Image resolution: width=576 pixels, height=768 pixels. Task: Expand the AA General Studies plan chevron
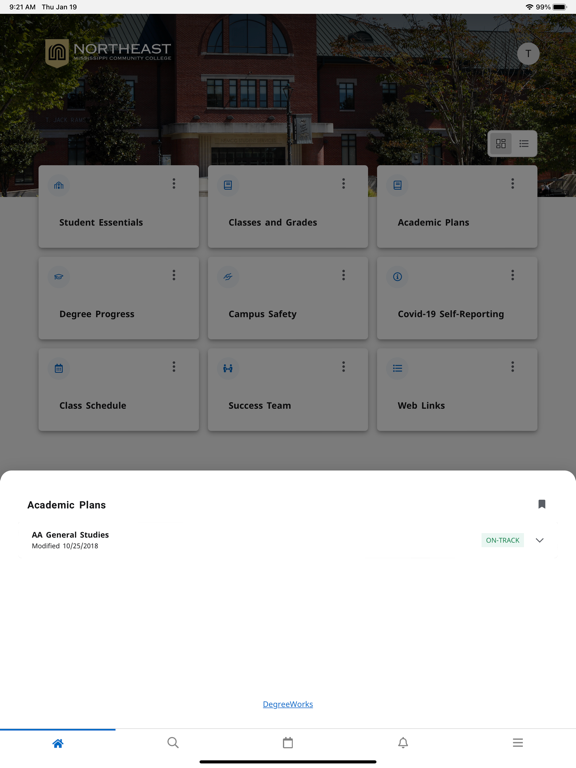tap(539, 540)
